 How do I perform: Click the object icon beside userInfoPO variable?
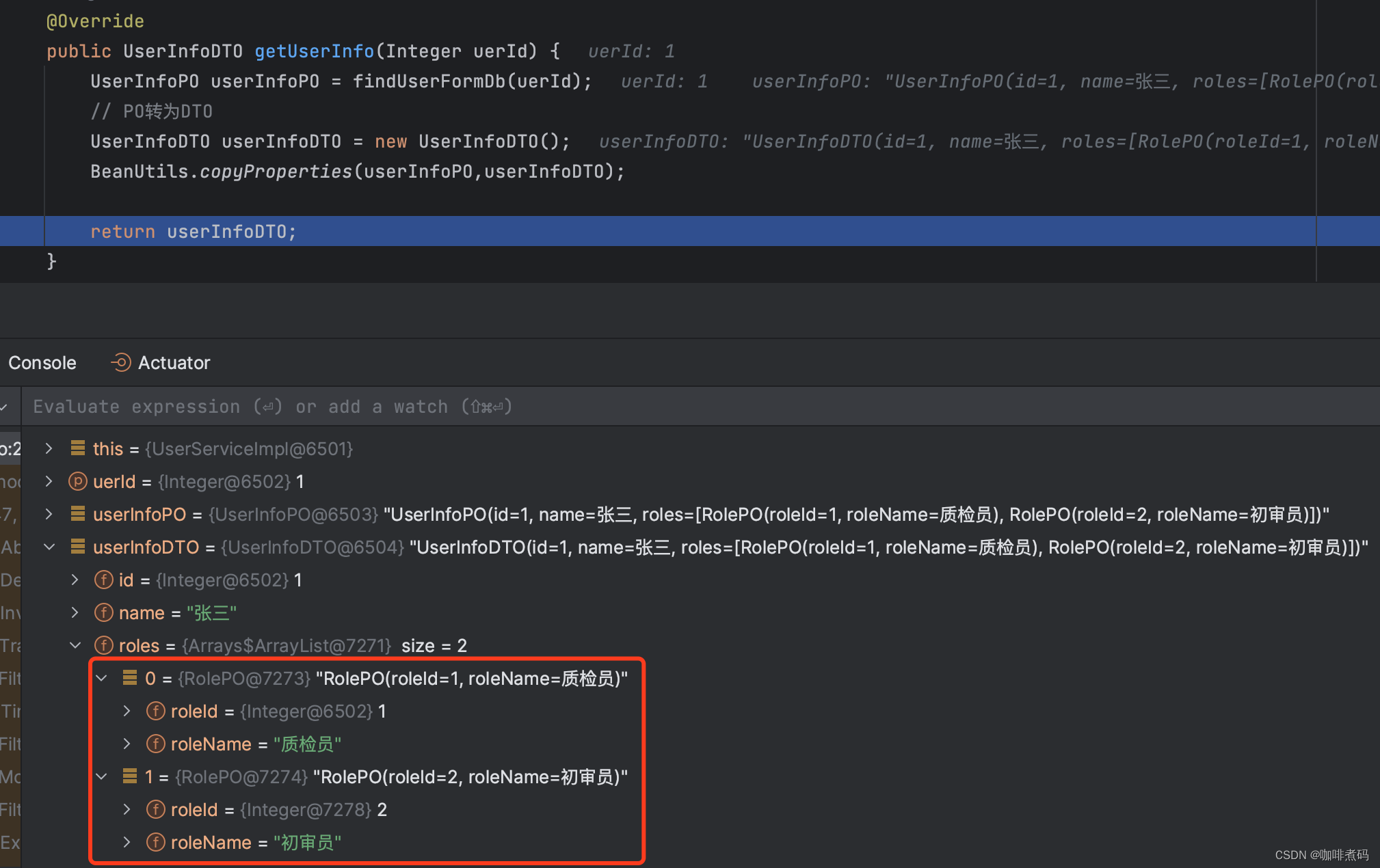click(78, 514)
